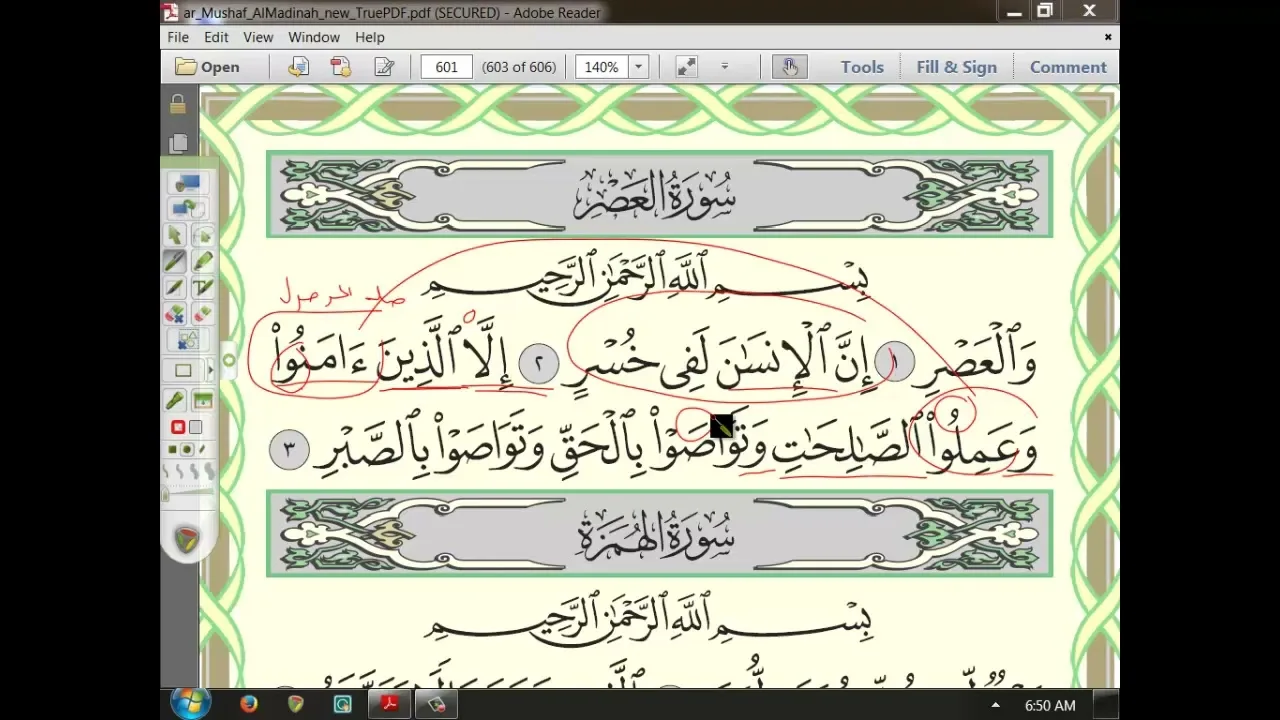Screen dimensions: 1280x720
Task: Click the green circle toolbar collapse handle
Action: coord(229,360)
